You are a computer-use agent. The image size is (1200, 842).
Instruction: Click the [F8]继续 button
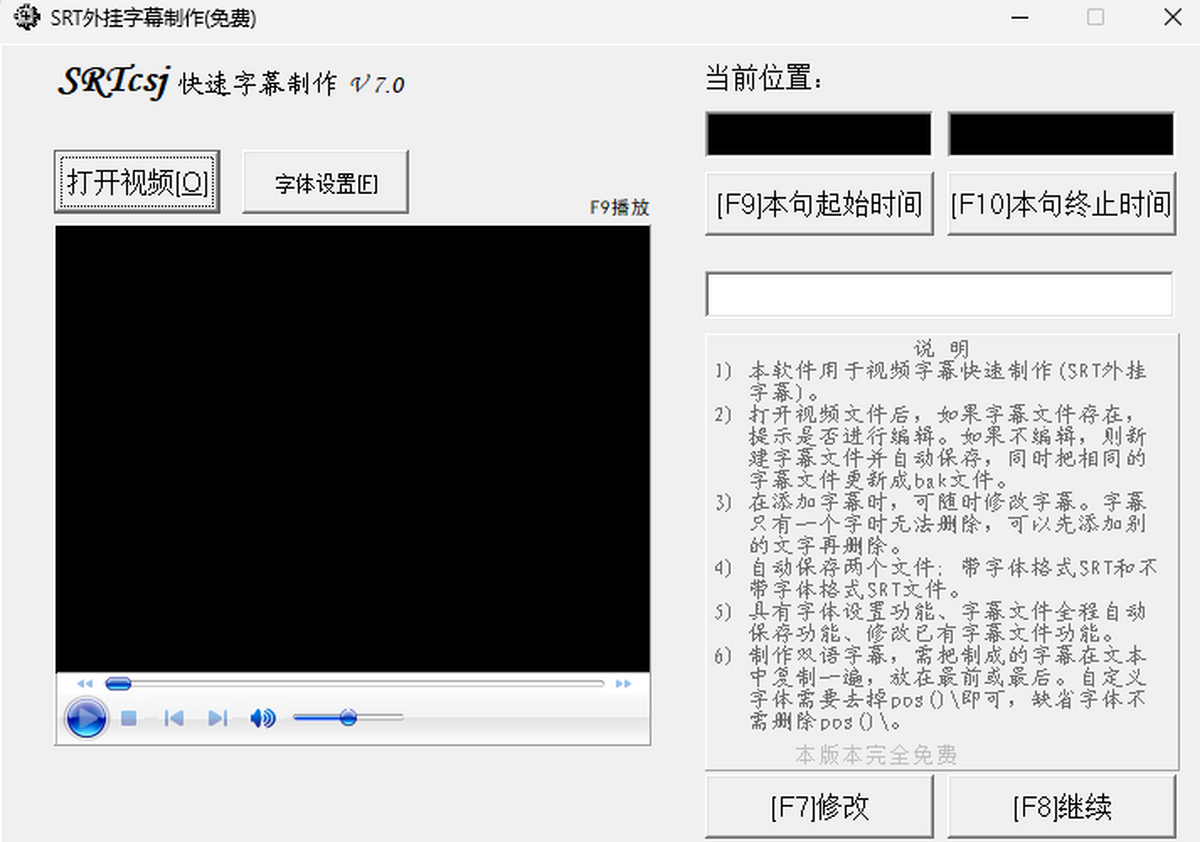[1061, 807]
